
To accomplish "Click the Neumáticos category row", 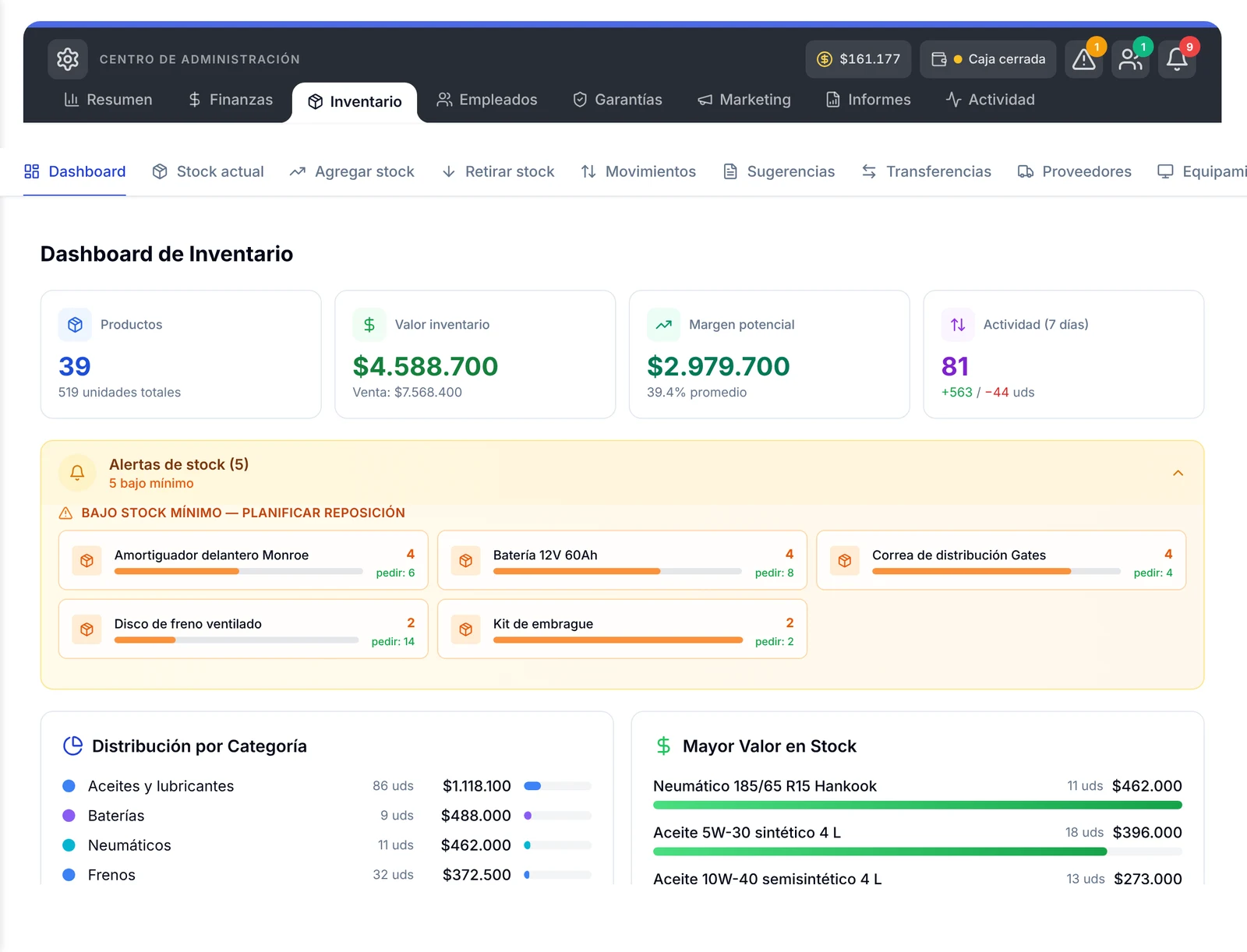I will click(327, 845).
